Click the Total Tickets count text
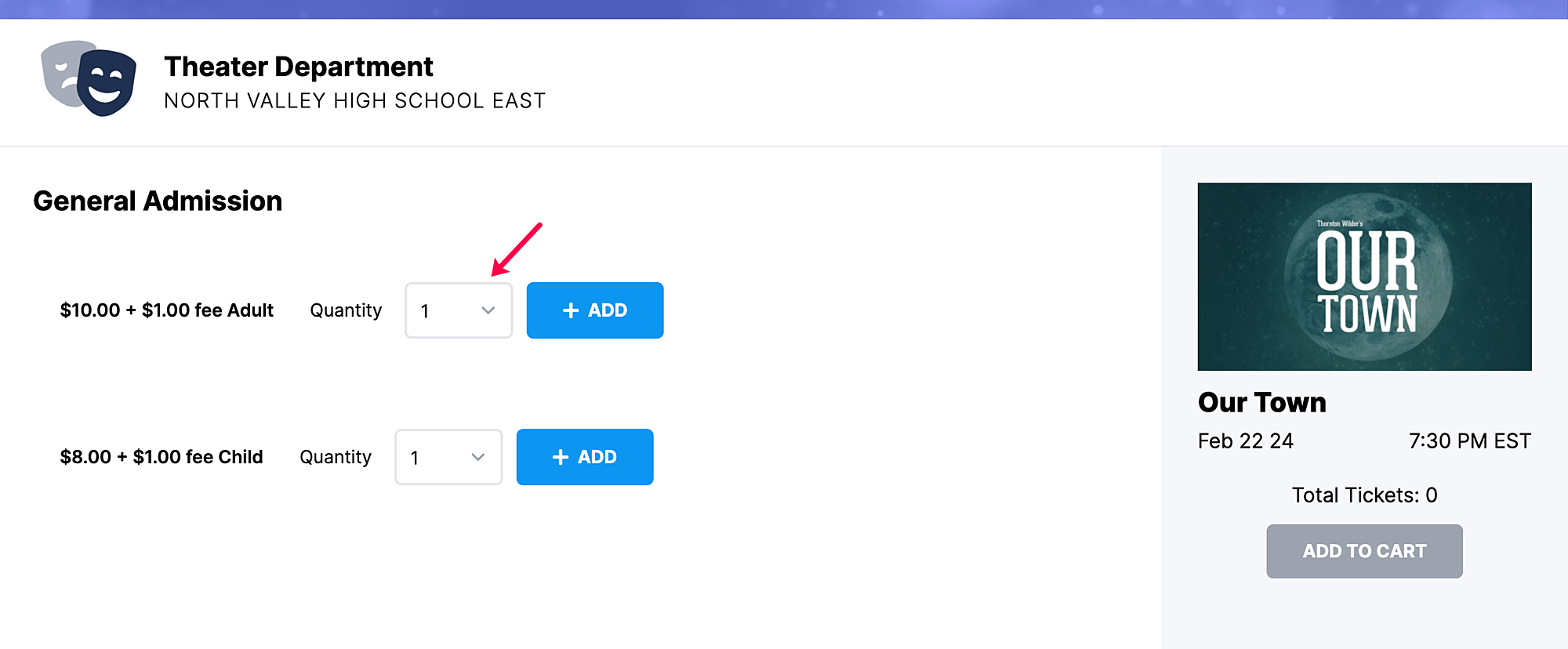 coord(1365,495)
